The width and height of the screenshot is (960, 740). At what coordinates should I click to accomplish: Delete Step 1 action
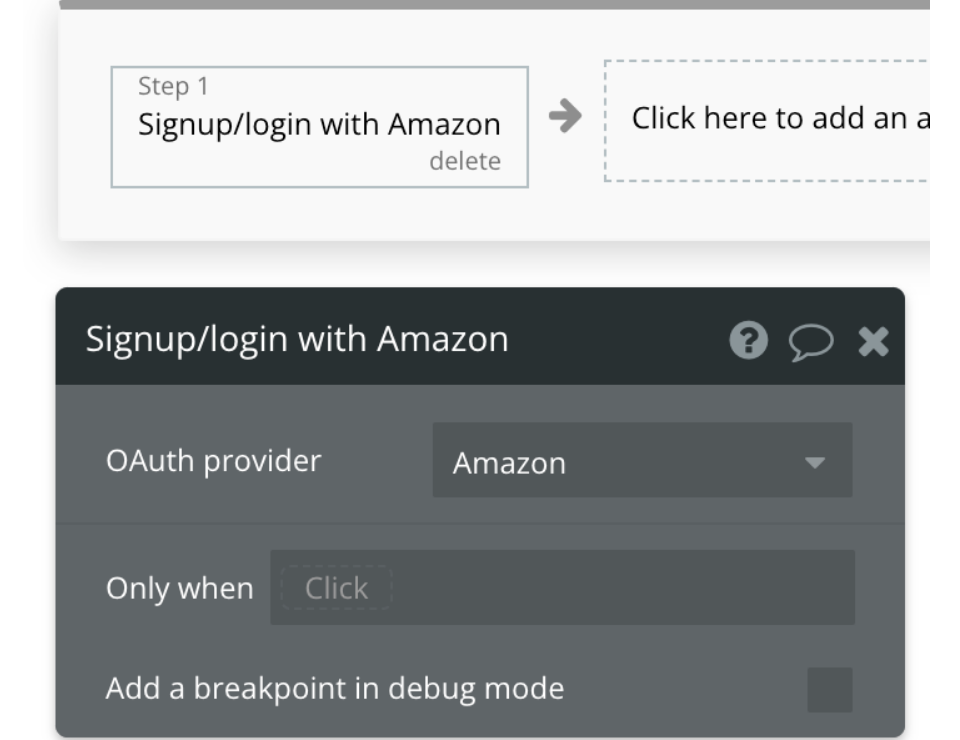(x=465, y=162)
